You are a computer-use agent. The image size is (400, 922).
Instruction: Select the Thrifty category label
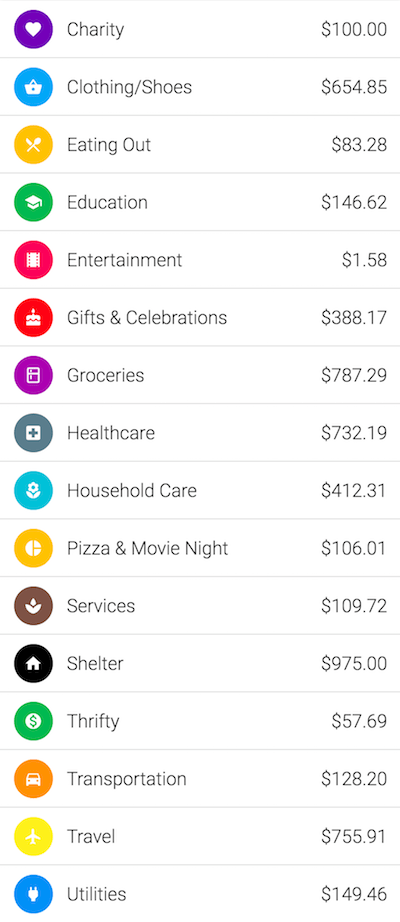(x=93, y=721)
